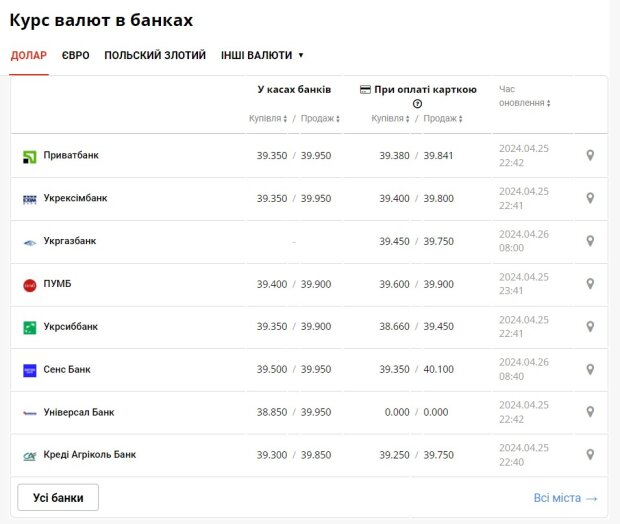Image resolution: width=620 pixels, height=524 pixels.
Task: Click the Універсал Банк map pin
Action: point(590,412)
